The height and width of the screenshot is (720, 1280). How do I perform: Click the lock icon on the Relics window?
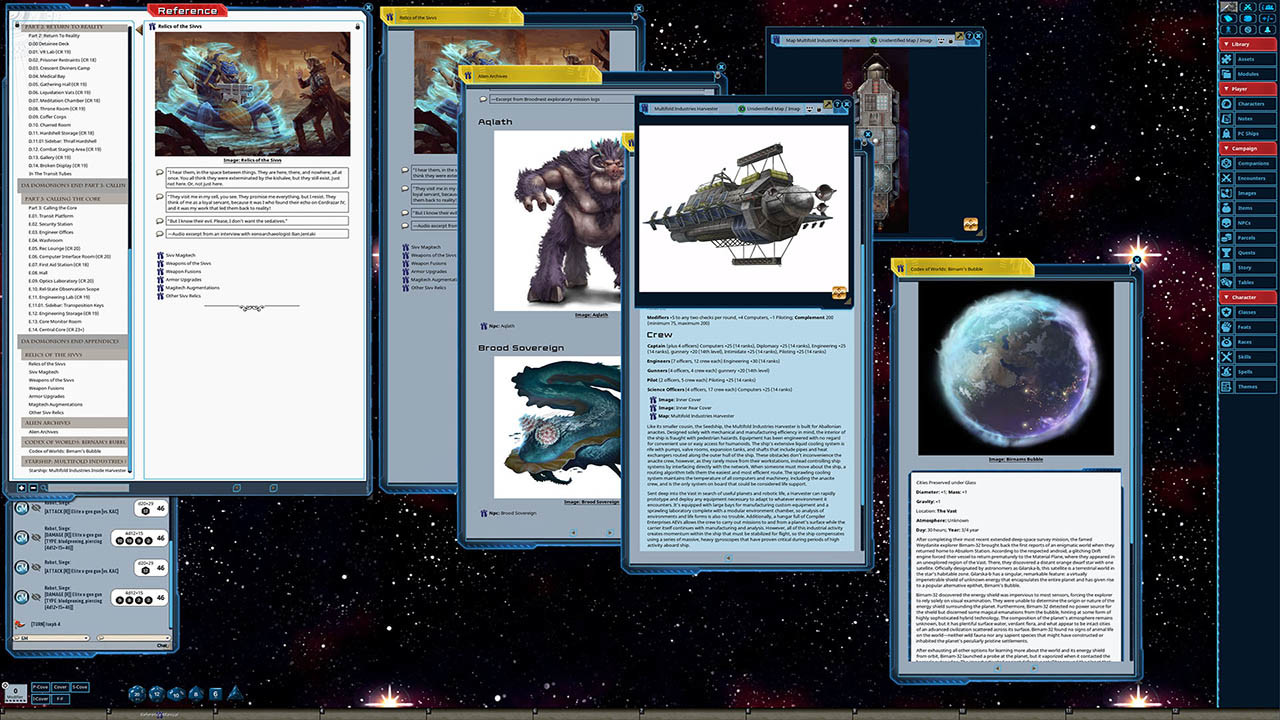pos(357,27)
